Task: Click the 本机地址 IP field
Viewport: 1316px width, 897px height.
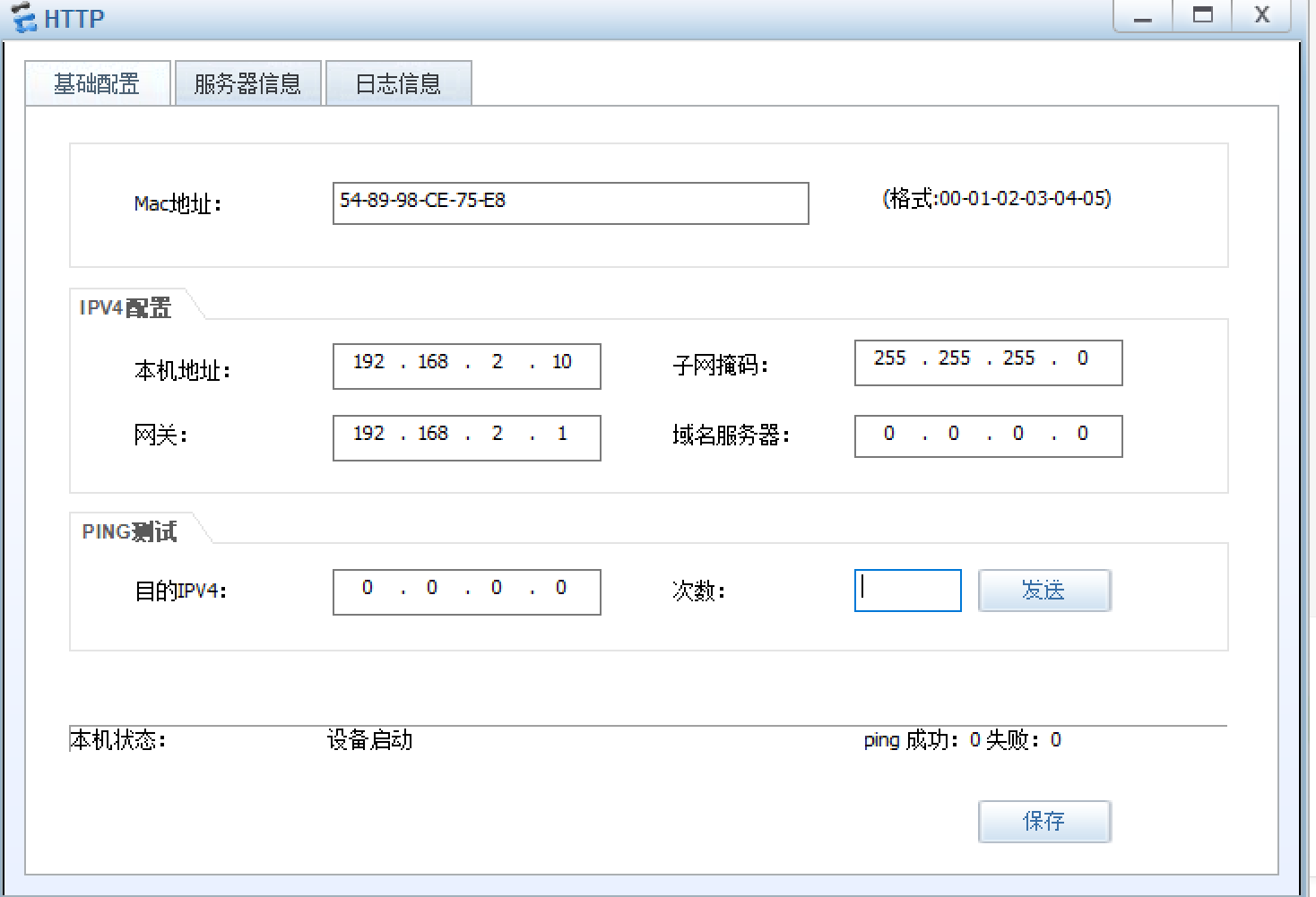Action: [467, 367]
